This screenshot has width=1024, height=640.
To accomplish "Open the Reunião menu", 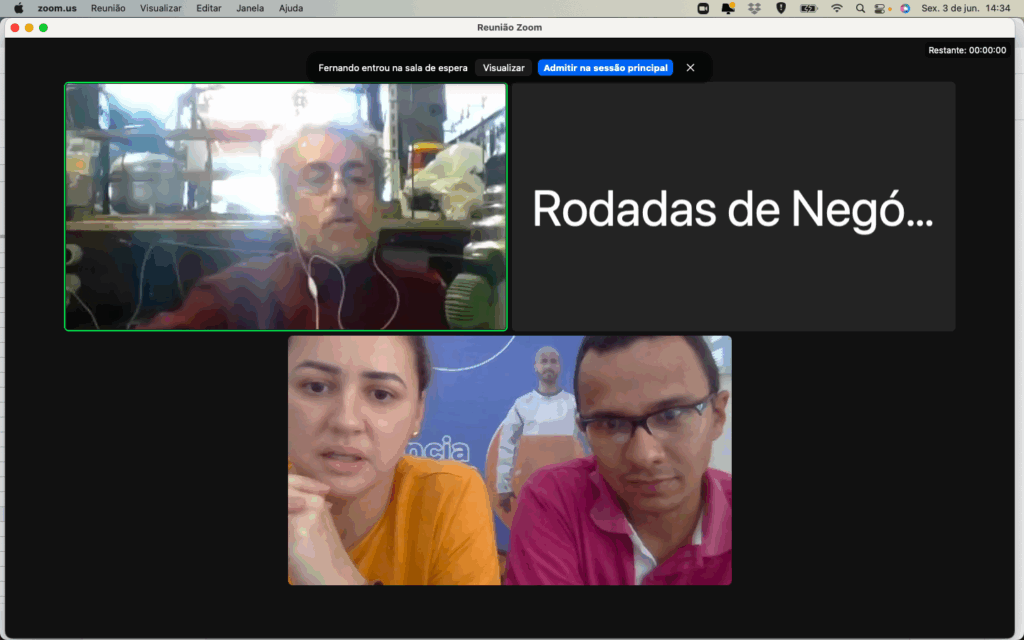I will click(x=108, y=8).
